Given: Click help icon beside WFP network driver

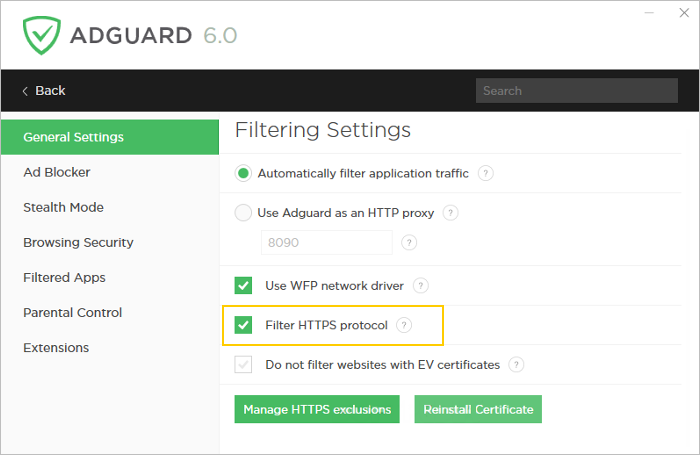Looking at the screenshot, I should 420,285.
